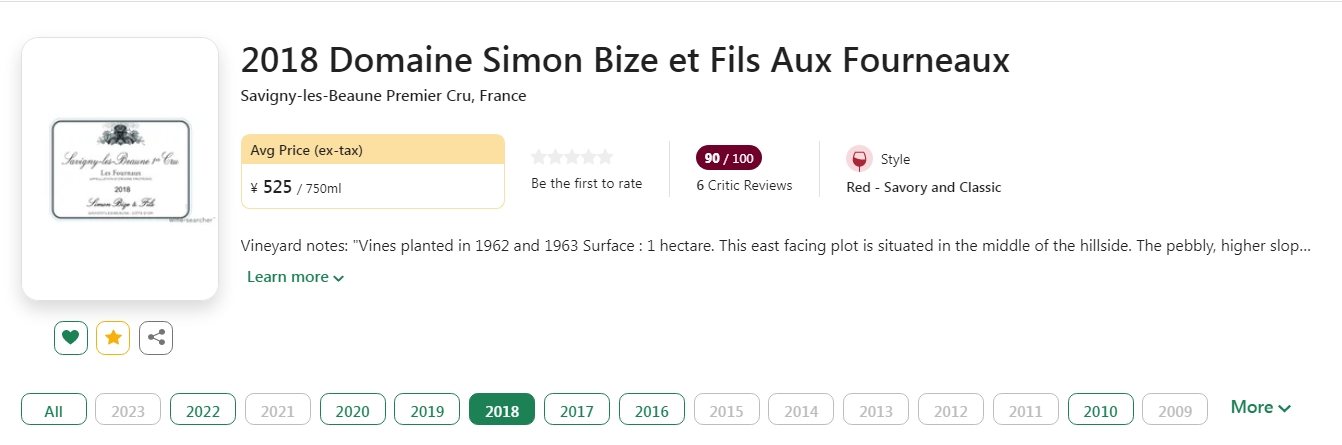
Task: Select the 2020 vintage
Action: tap(352, 410)
